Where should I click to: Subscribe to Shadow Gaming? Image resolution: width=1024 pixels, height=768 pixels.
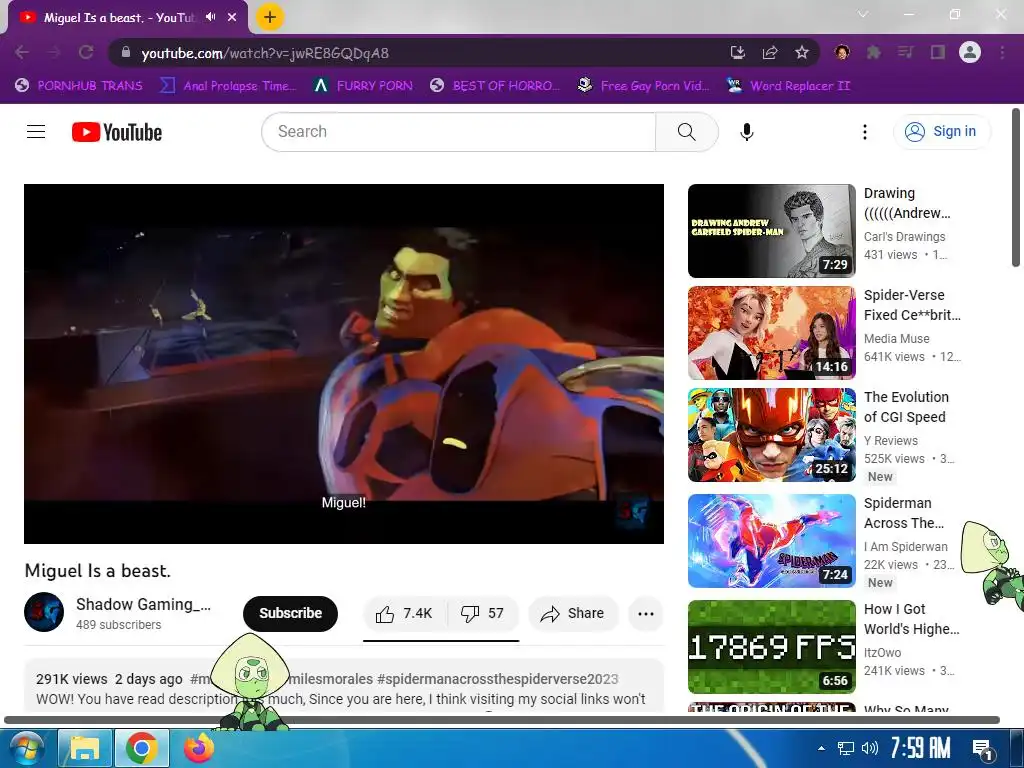(x=290, y=613)
